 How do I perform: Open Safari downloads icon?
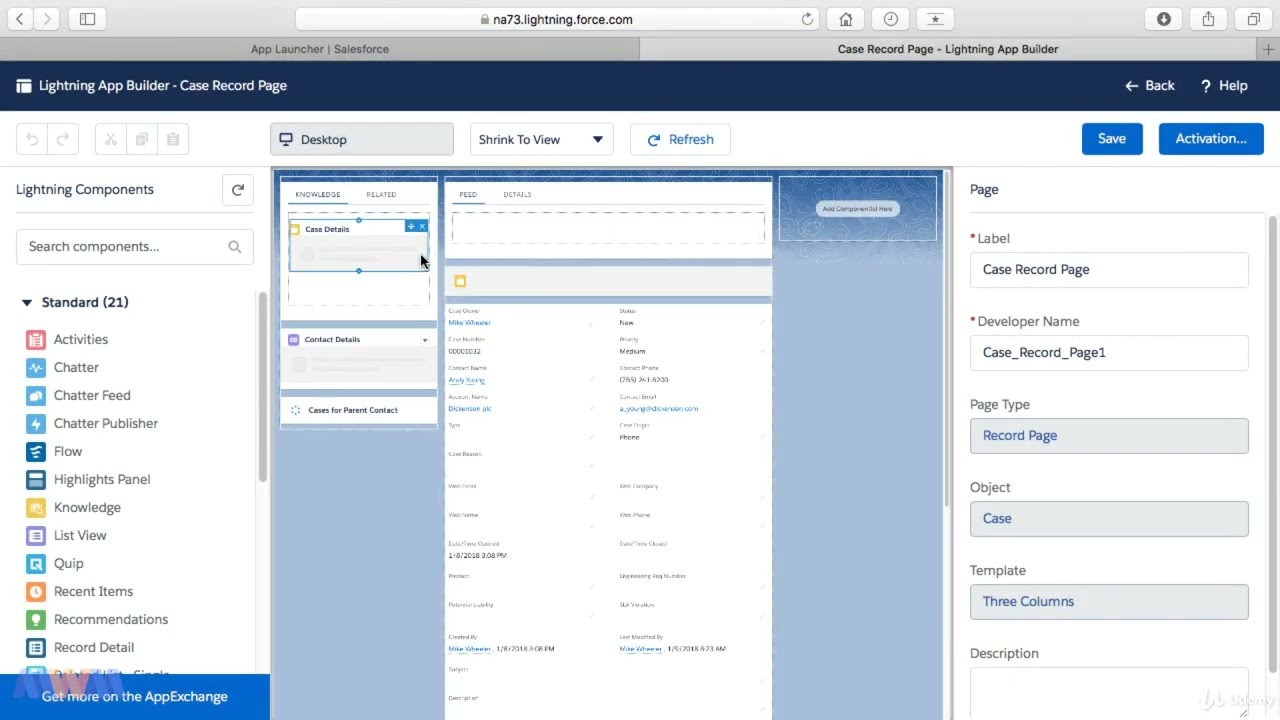1164,19
